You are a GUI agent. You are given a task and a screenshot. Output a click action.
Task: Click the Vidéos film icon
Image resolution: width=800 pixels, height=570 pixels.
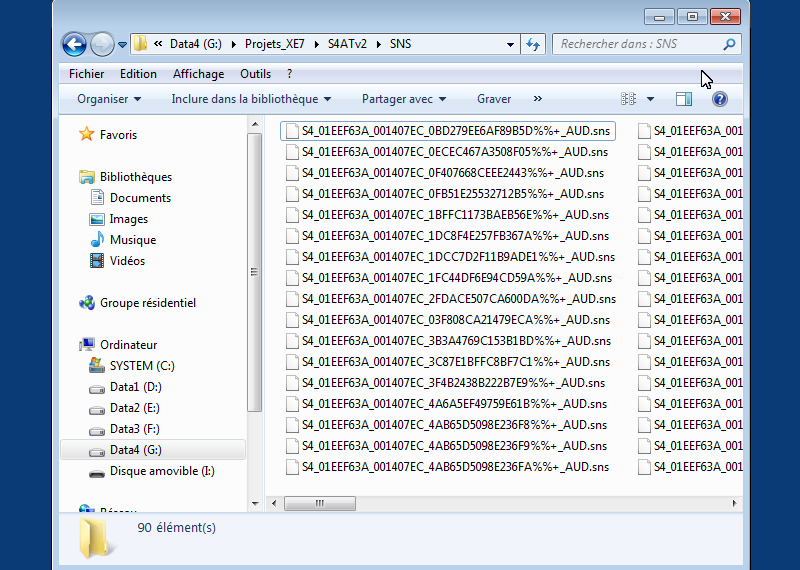coord(97,261)
